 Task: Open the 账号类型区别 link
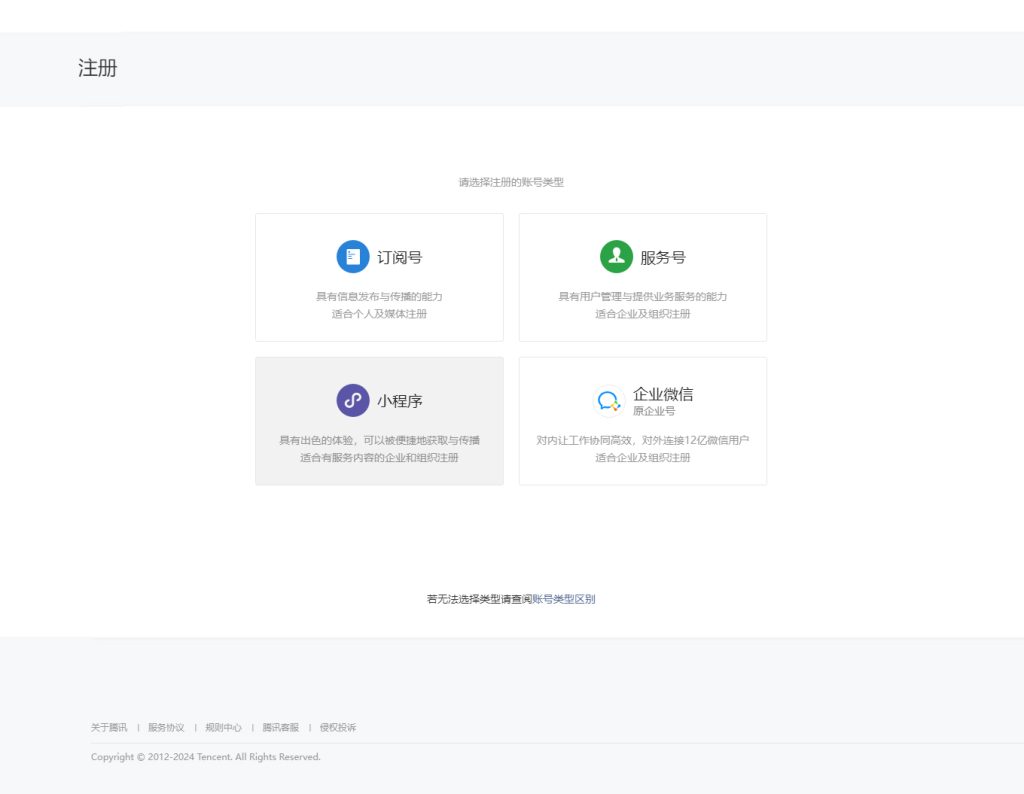click(x=564, y=599)
